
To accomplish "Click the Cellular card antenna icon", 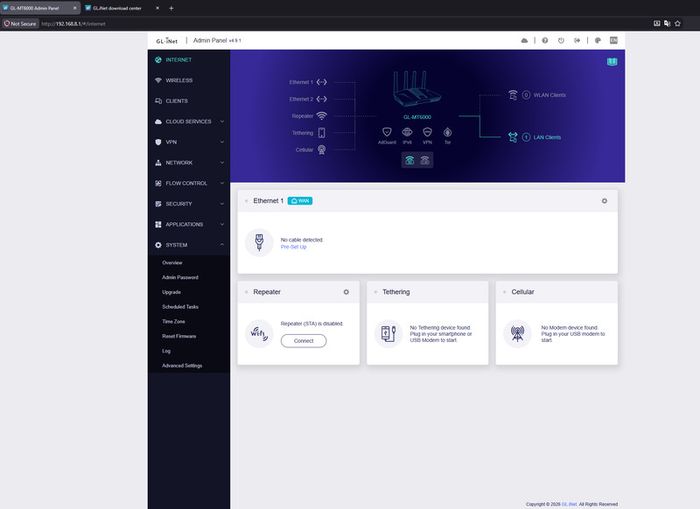I will (x=517, y=333).
